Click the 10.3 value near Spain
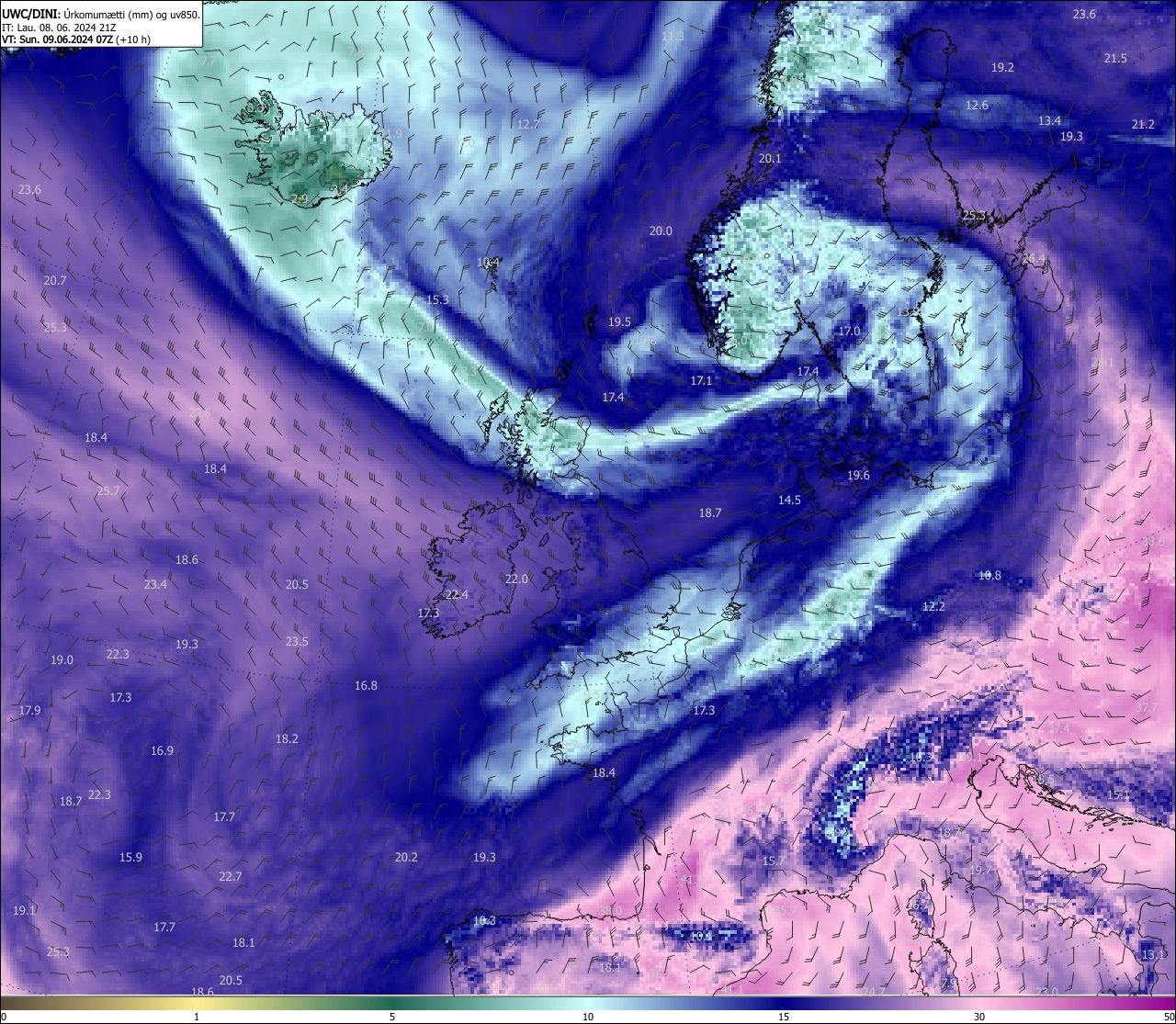 point(484,920)
